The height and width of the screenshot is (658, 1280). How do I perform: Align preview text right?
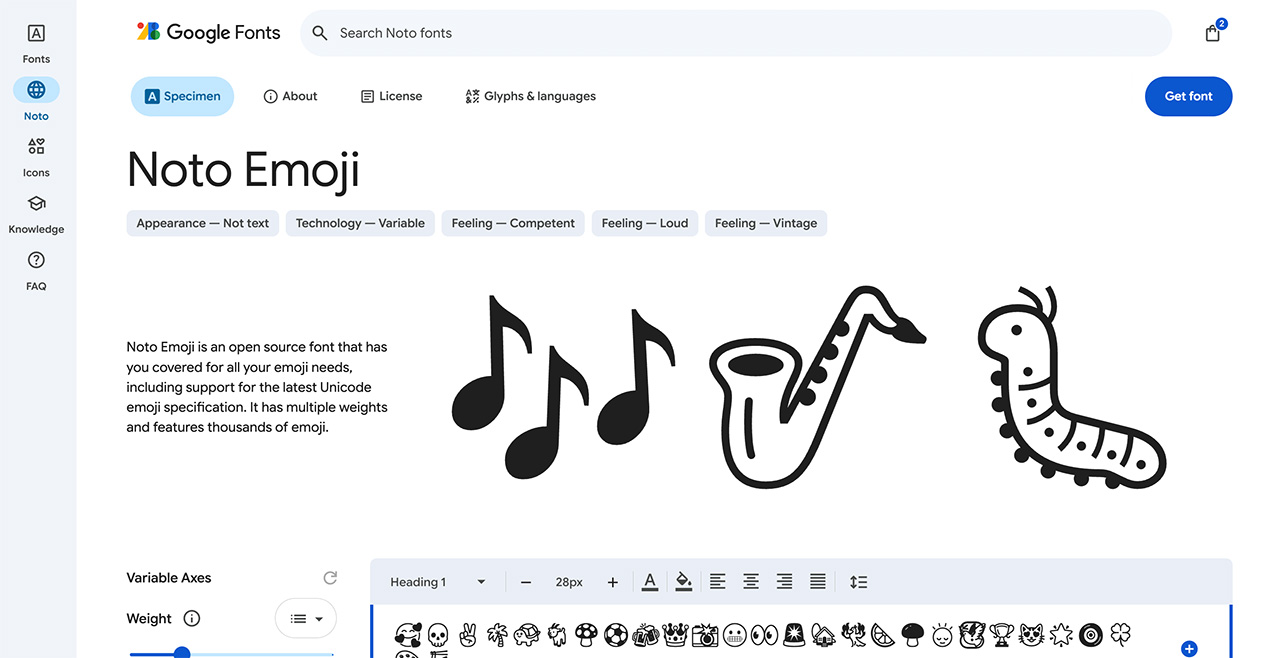[785, 582]
